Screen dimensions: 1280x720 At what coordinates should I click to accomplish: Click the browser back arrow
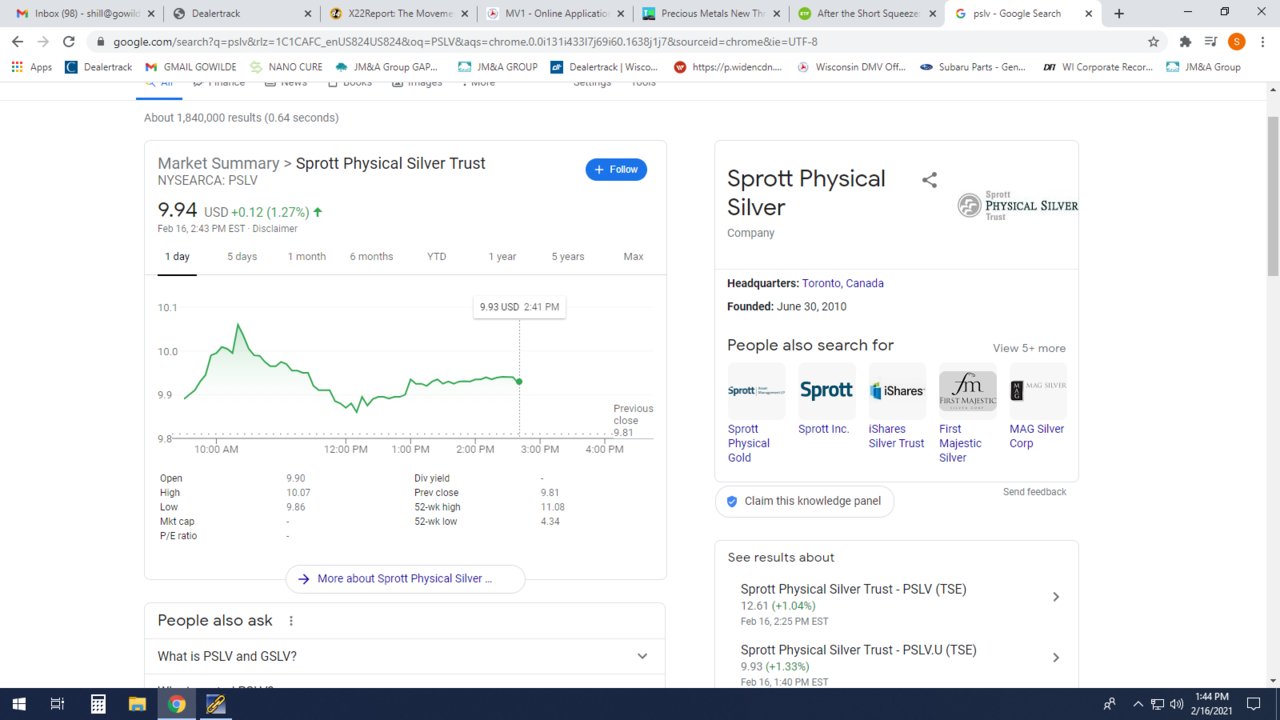pos(18,42)
